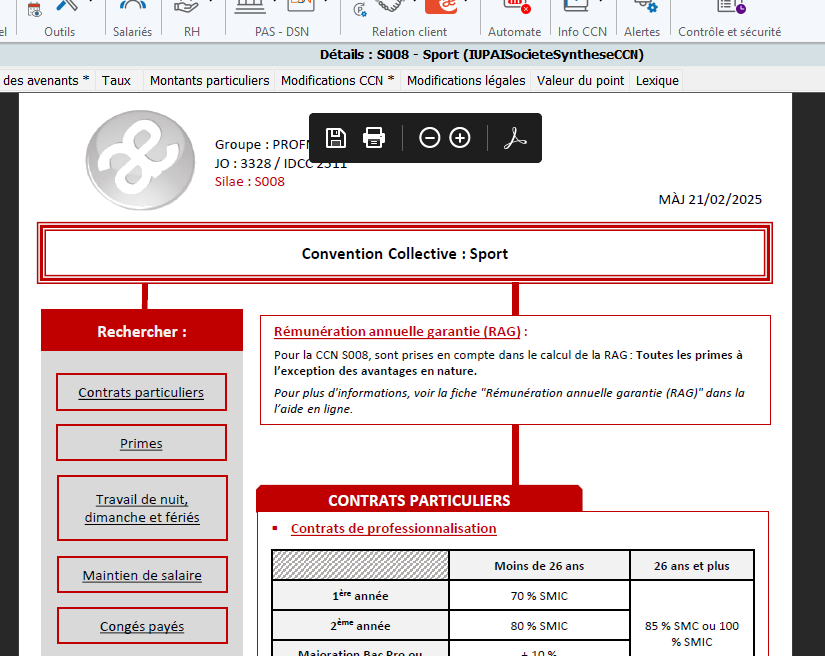Select the '80 % SMIC' table cell
Viewport: 825px width, 656px height.
point(539,626)
